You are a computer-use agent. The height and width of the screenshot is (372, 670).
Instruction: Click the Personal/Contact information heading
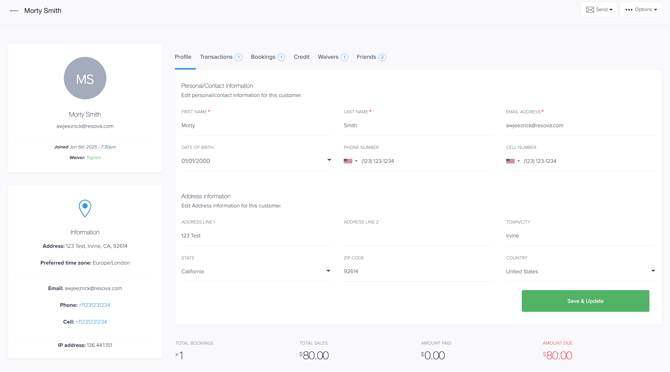217,86
